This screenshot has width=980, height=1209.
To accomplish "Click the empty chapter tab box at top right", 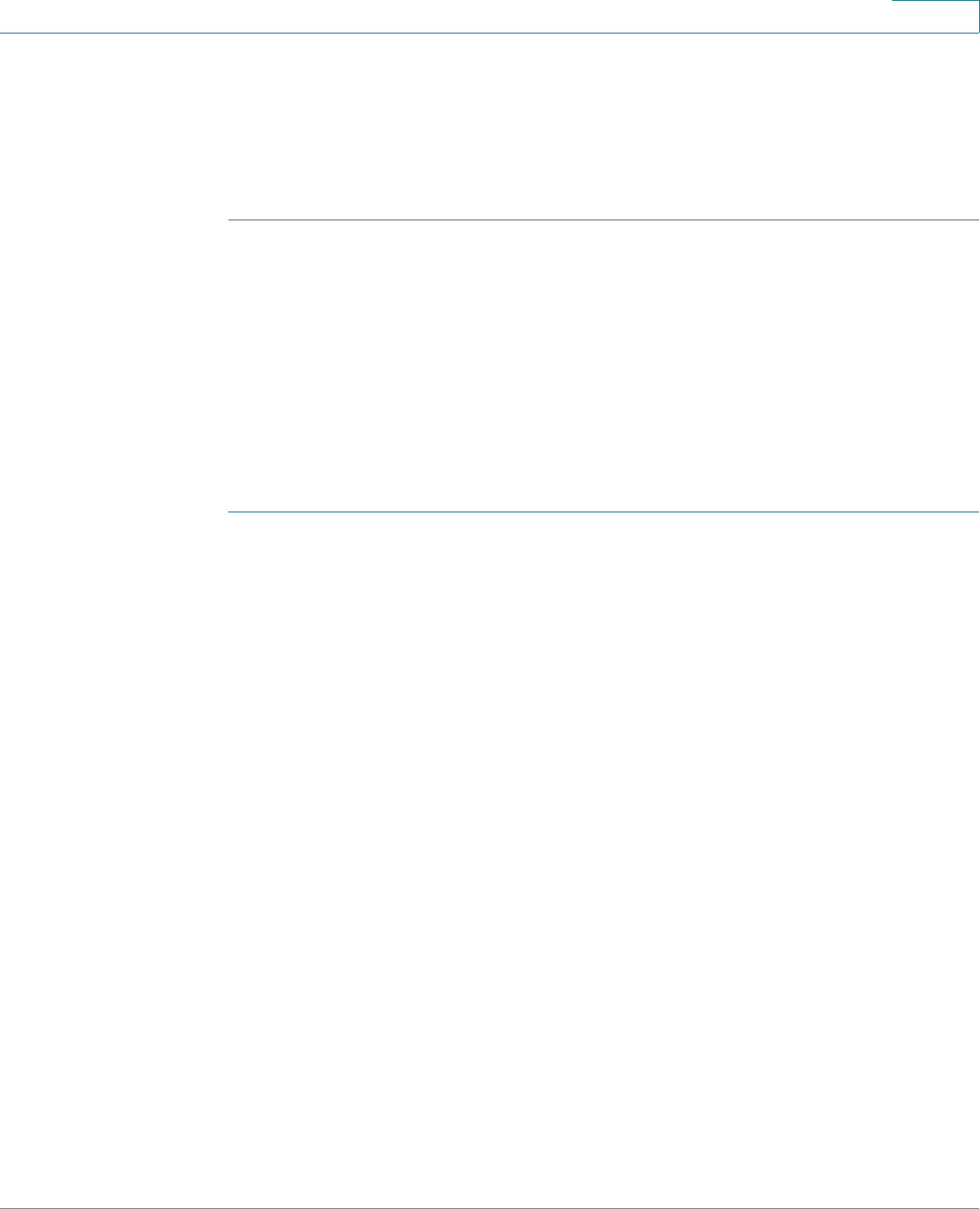I will pyautogui.click(x=936, y=16).
